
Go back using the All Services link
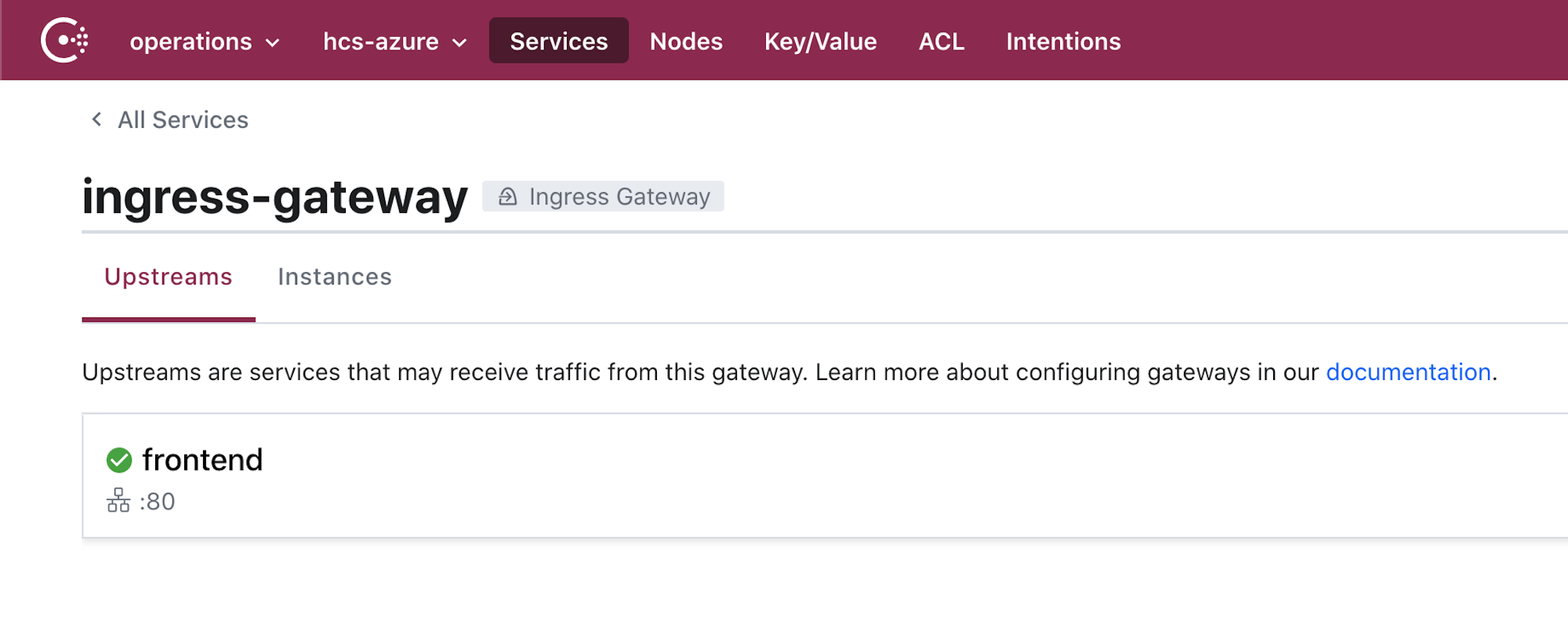(182, 119)
